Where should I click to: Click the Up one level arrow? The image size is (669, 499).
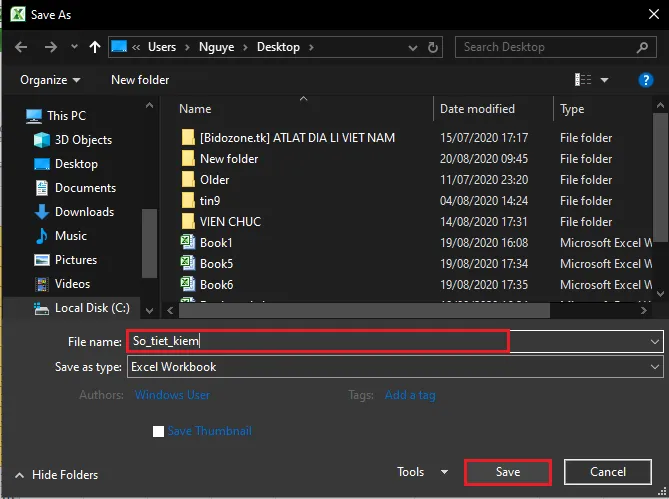point(95,47)
